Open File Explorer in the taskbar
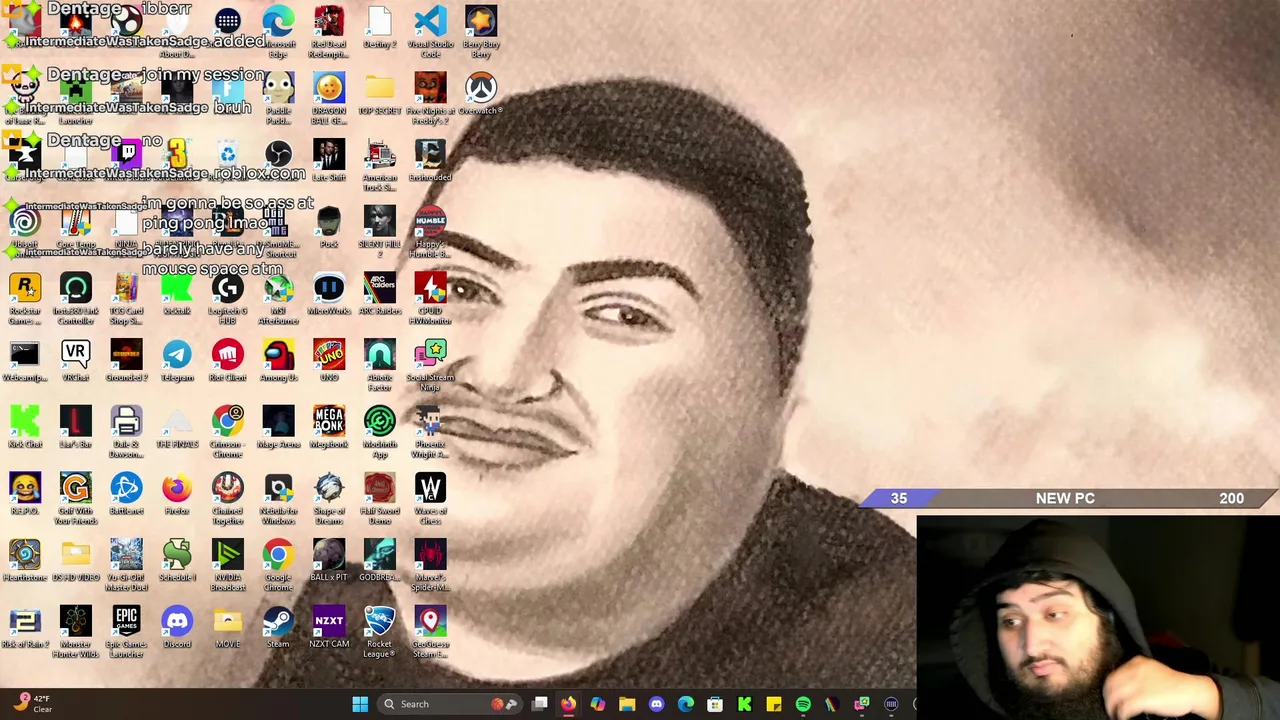1280x720 pixels. pyautogui.click(x=627, y=704)
